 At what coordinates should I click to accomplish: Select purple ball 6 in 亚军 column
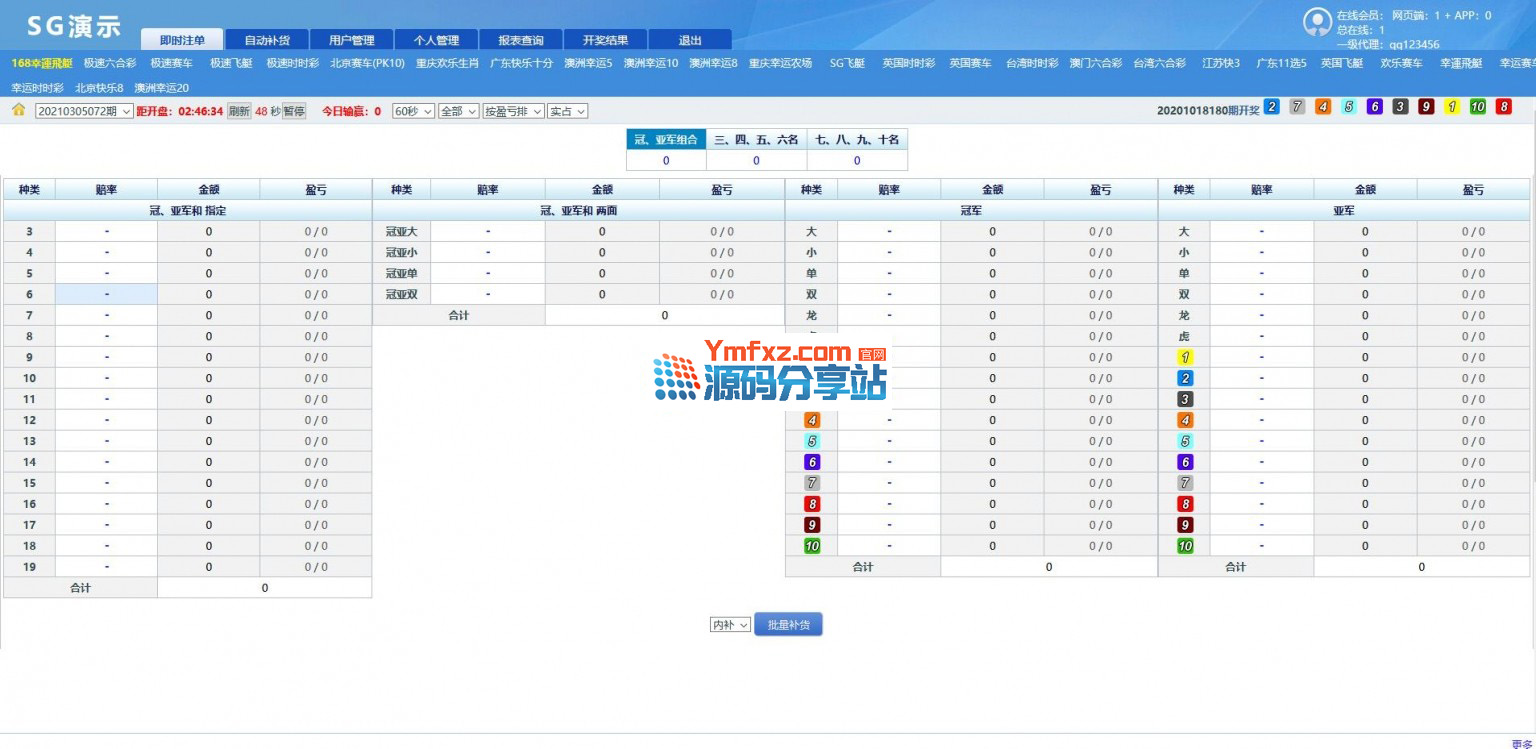(x=1184, y=462)
